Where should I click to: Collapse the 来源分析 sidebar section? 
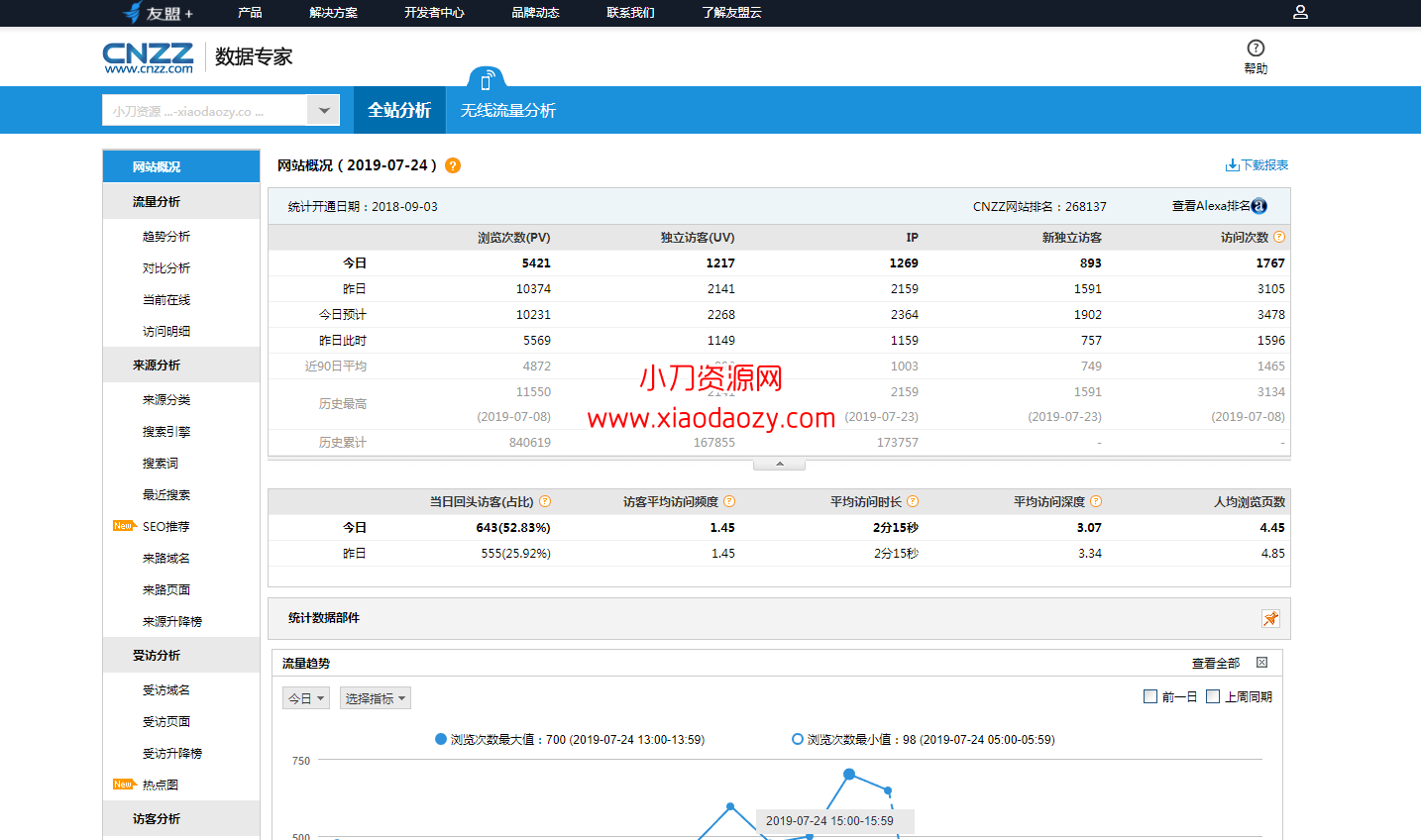[x=181, y=365]
